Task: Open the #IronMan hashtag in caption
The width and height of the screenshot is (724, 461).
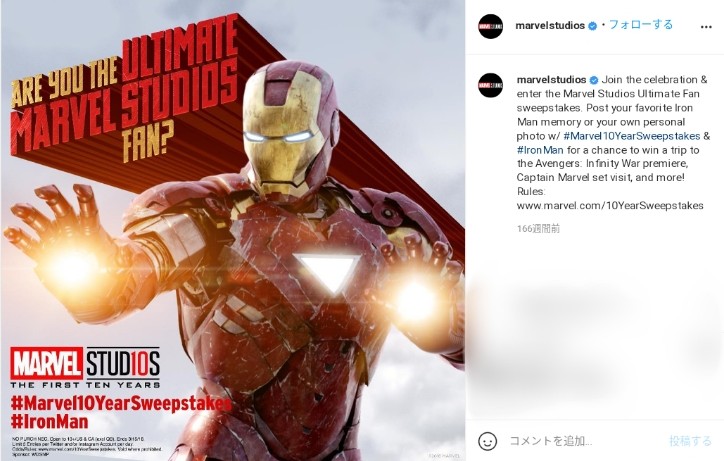Action: pyautogui.click(x=540, y=150)
